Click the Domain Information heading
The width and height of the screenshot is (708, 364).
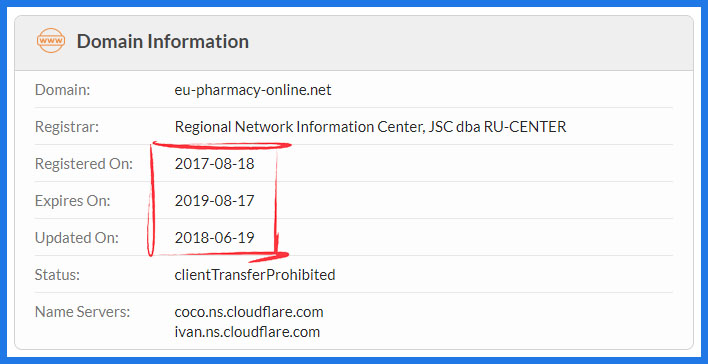tap(163, 41)
